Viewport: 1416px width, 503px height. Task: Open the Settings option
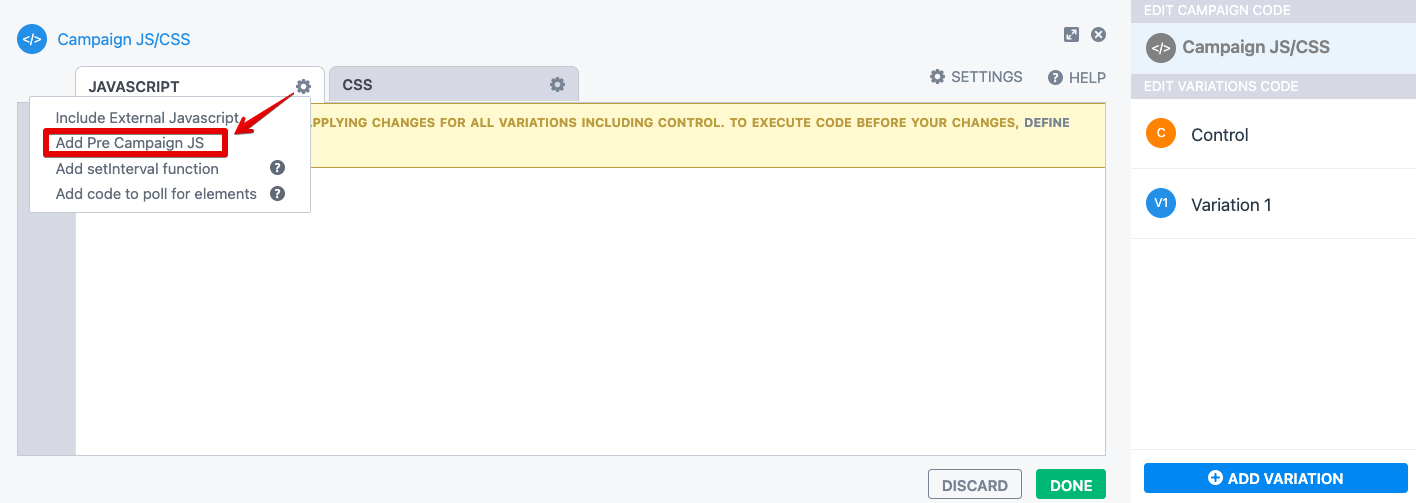(x=976, y=77)
